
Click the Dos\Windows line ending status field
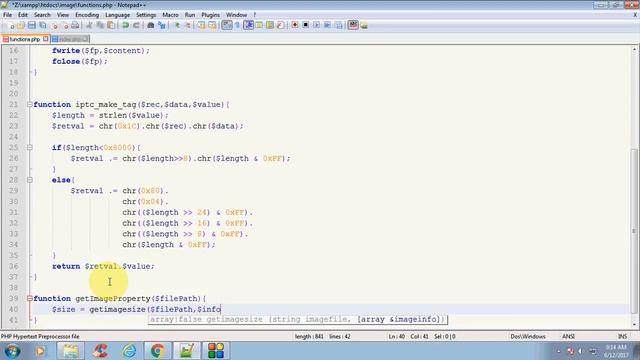(528, 337)
